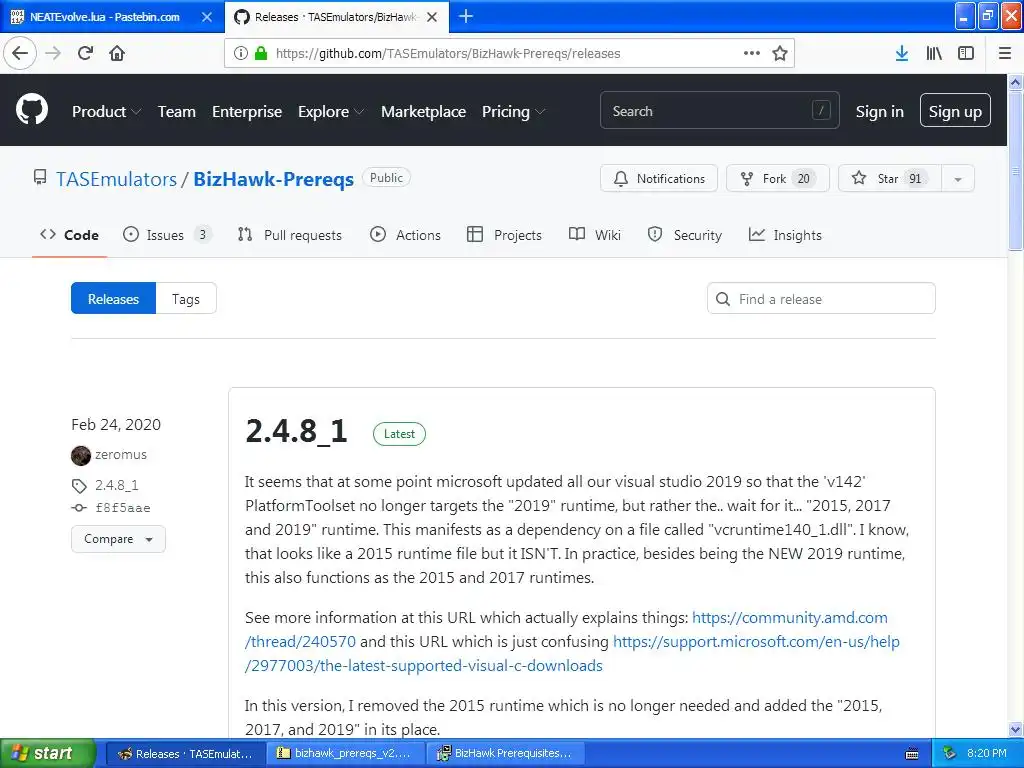Reload the page with refresh icon

(x=86, y=53)
